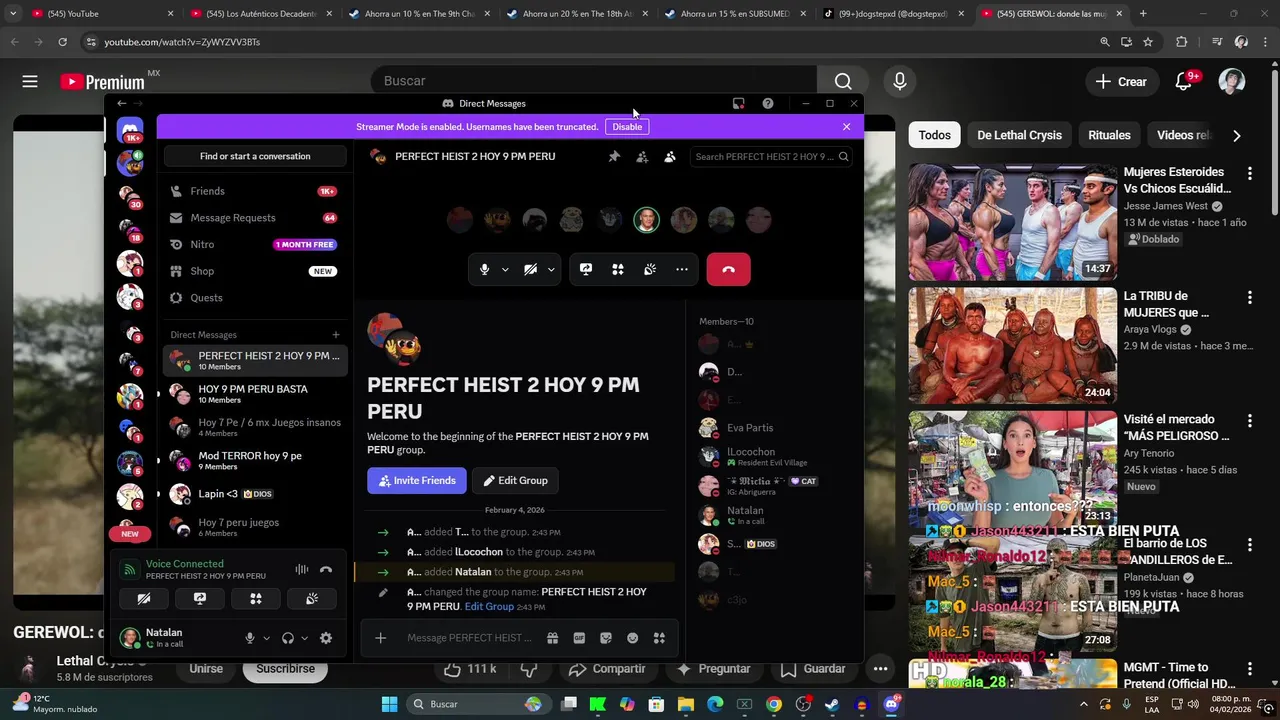Expand input device arrow in user panel

pyautogui.click(x=266, y=638)
